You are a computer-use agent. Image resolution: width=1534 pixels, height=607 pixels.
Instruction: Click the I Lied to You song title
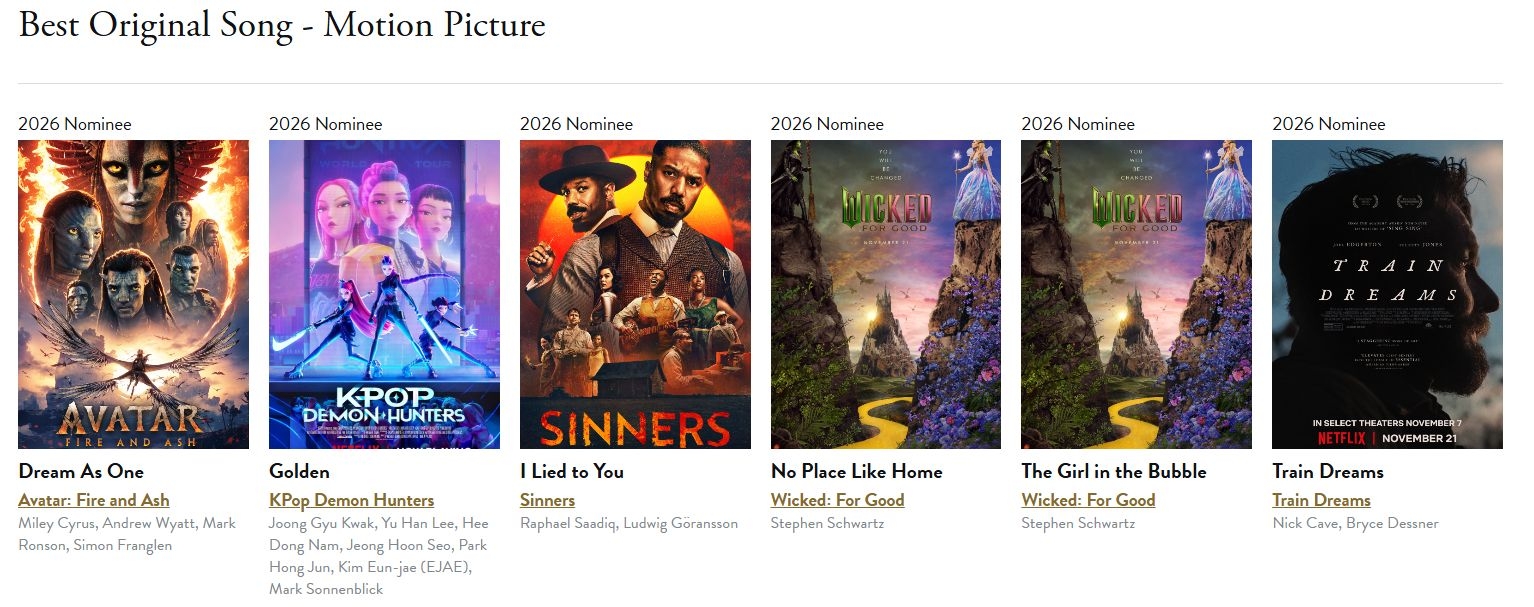pyautogui.click(x=571, y=472)
